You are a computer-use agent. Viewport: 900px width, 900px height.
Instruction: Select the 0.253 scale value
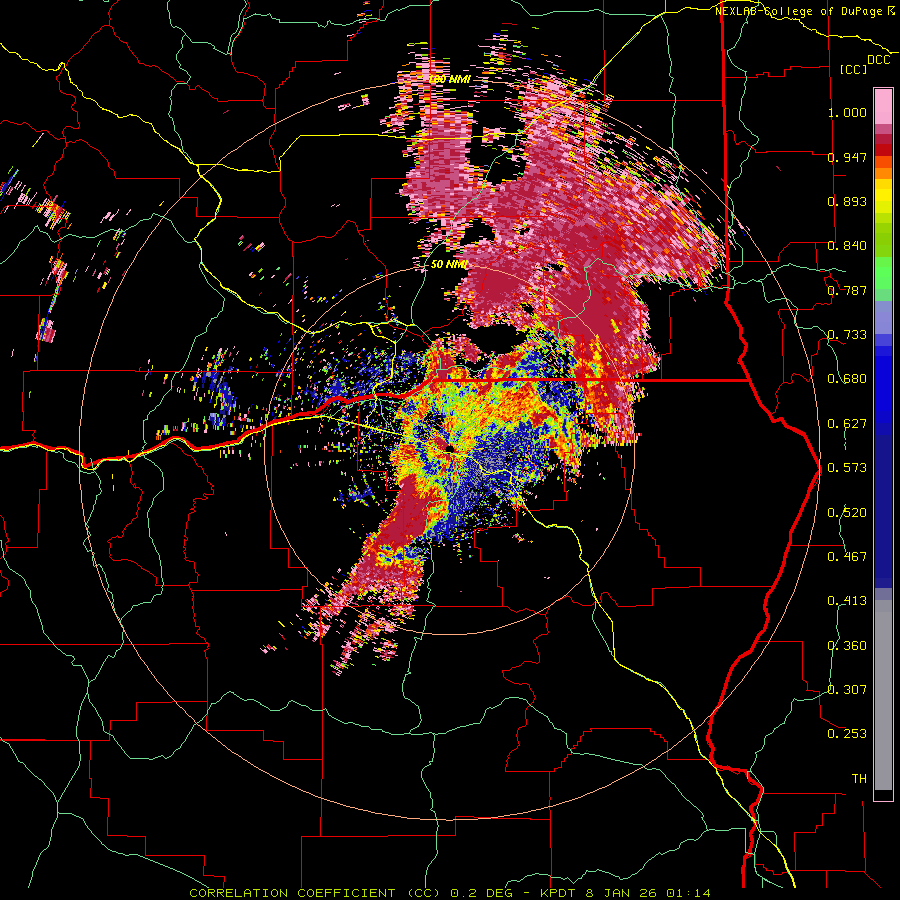click(847, 734)
